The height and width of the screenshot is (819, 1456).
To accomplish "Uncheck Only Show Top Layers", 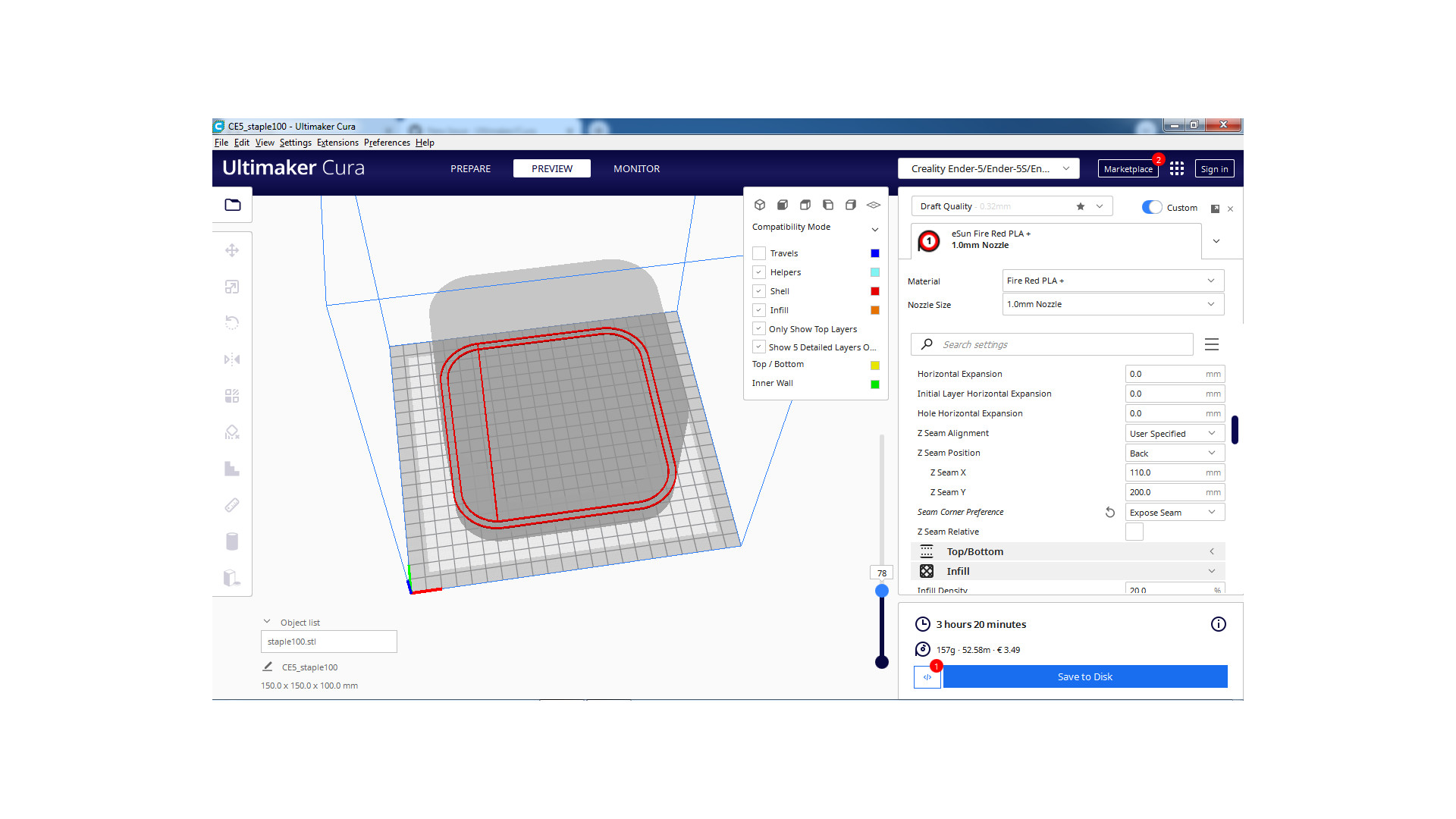I will coord(758,328).
